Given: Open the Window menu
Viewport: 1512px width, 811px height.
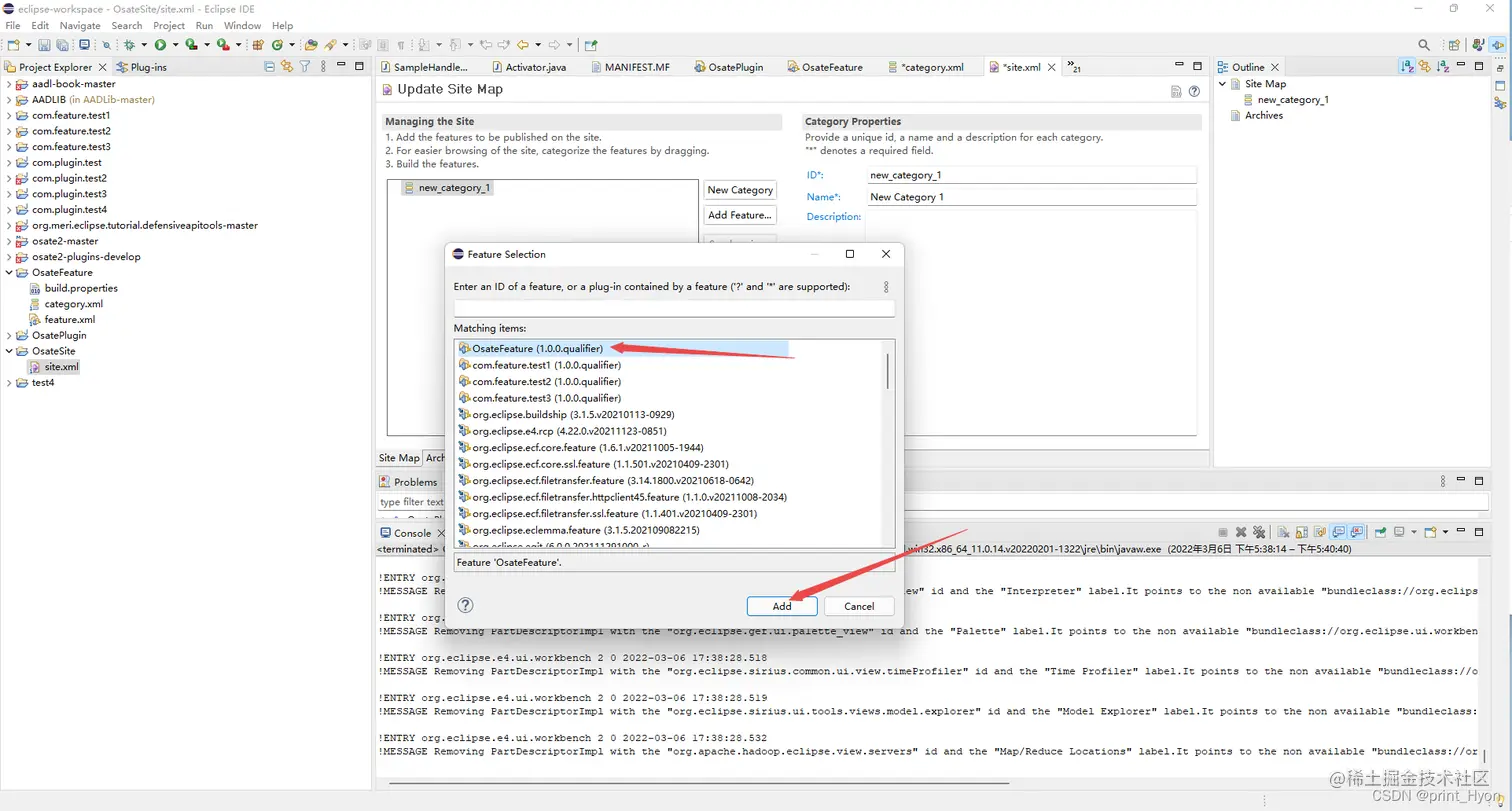Looking at the screenshot, I should [x=242, y=25].
